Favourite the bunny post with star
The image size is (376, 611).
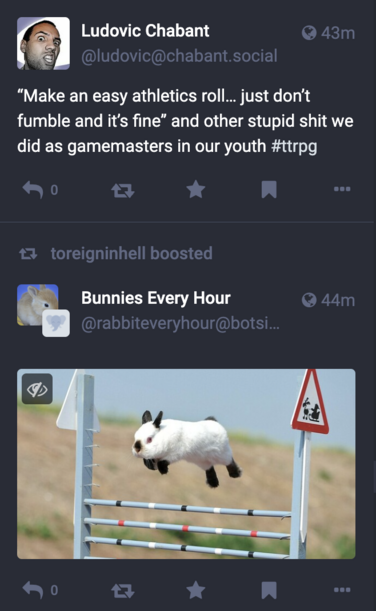(196, 590)
